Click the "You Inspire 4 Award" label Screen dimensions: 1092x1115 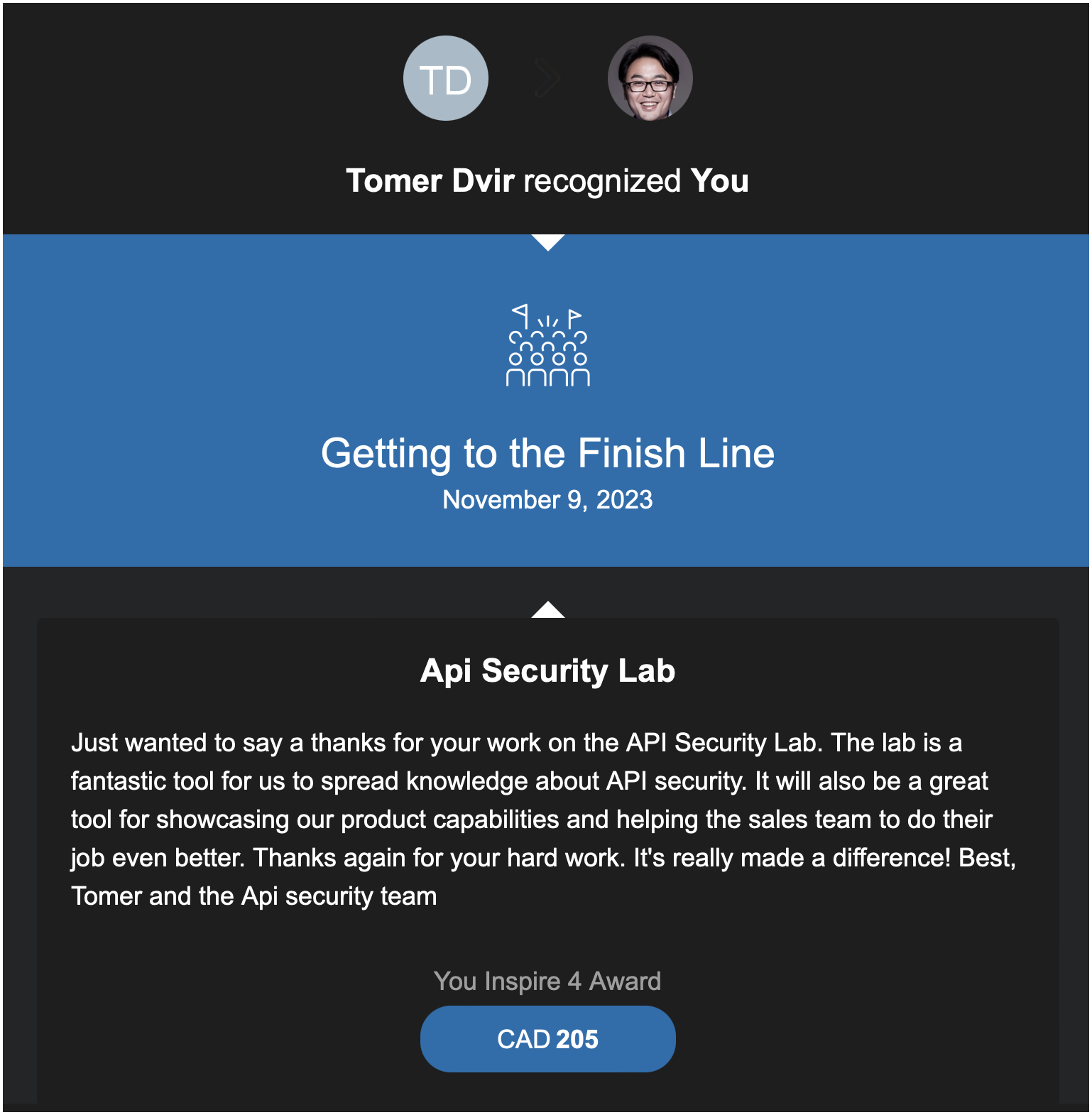pos(547,981)
